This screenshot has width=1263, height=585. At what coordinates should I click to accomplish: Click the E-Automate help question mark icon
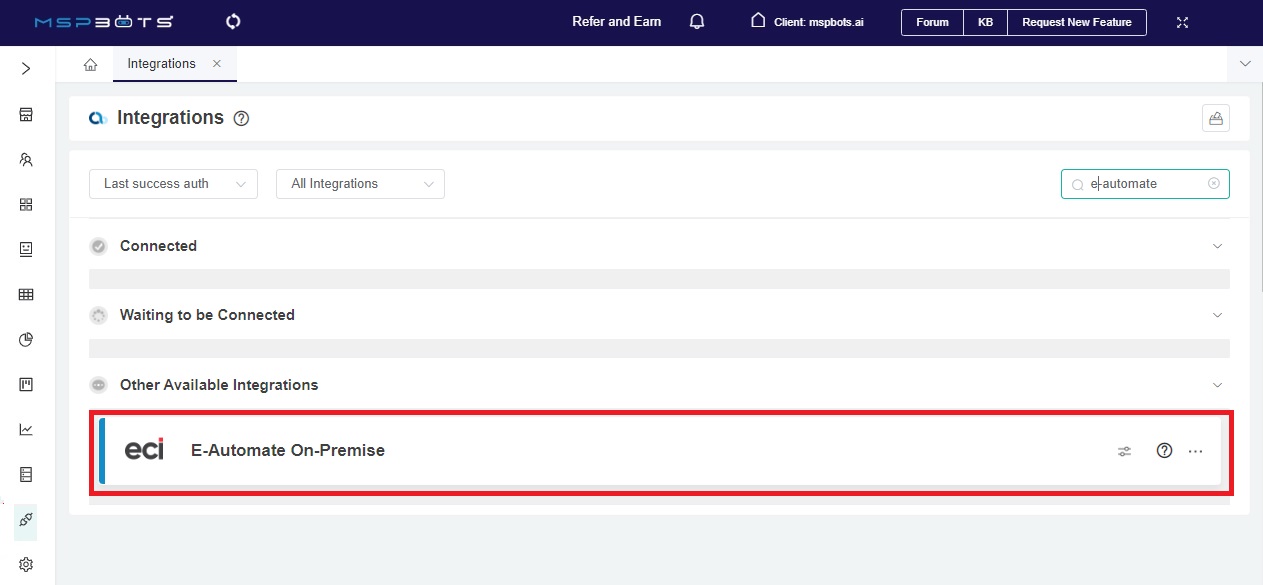click(1164, 451)
